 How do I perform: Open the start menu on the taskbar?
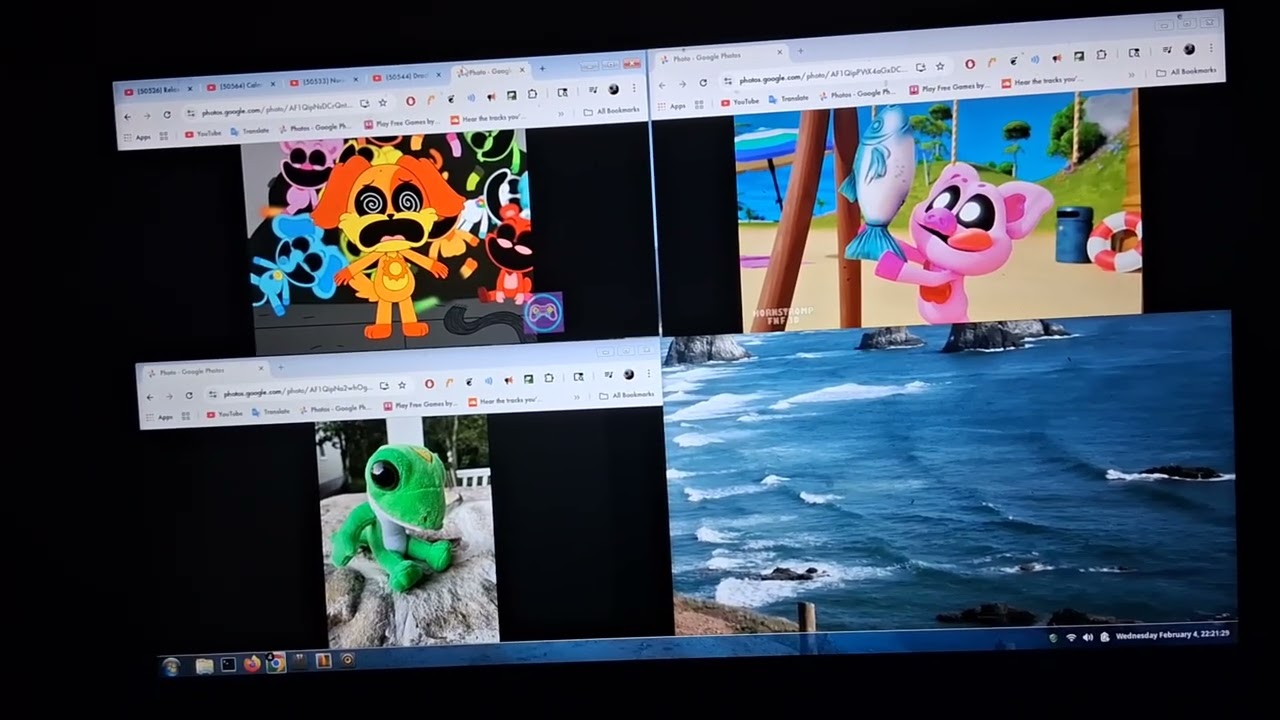click(x=171, y=666)
